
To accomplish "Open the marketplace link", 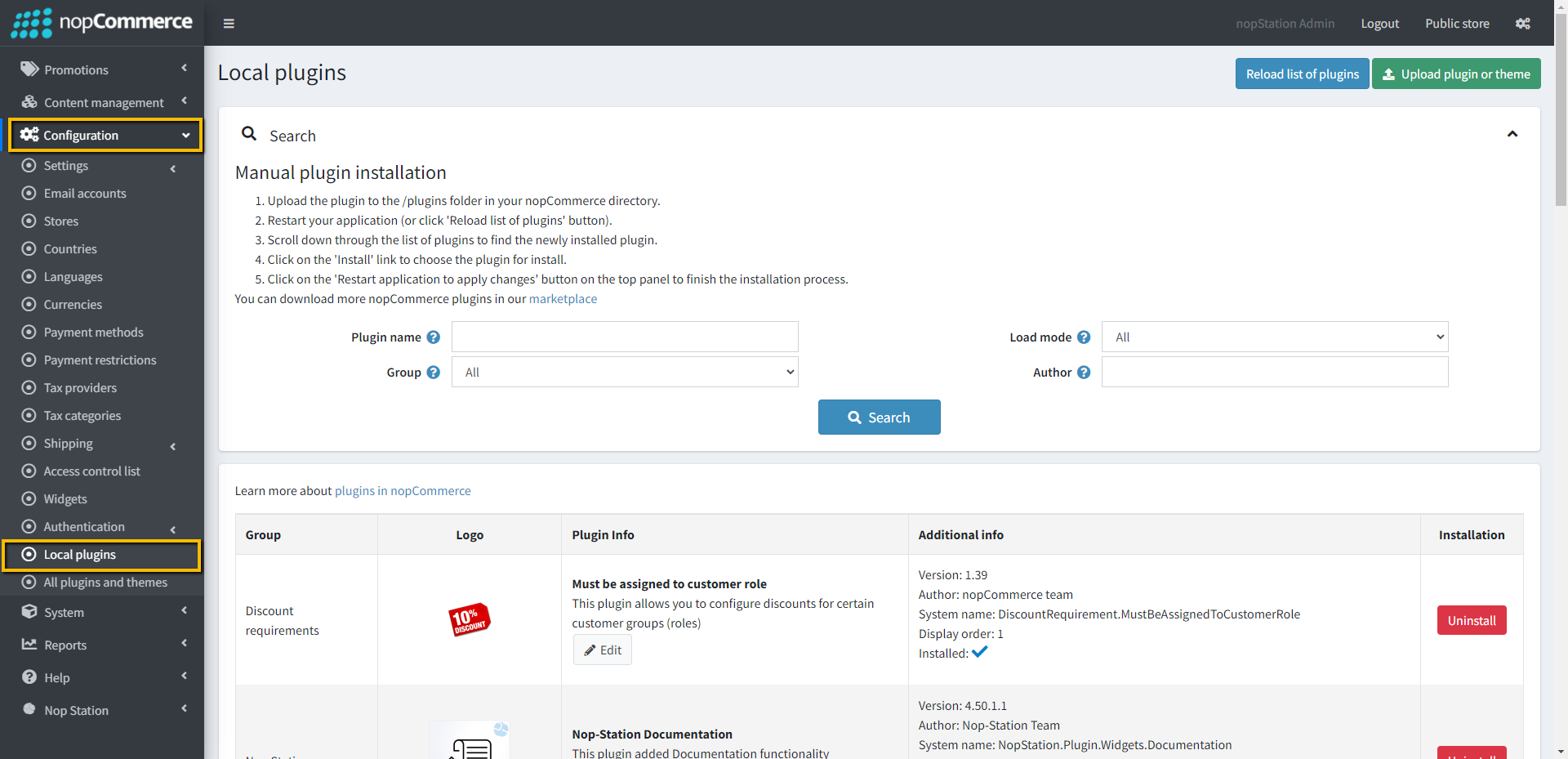I will tap(563, 299).
